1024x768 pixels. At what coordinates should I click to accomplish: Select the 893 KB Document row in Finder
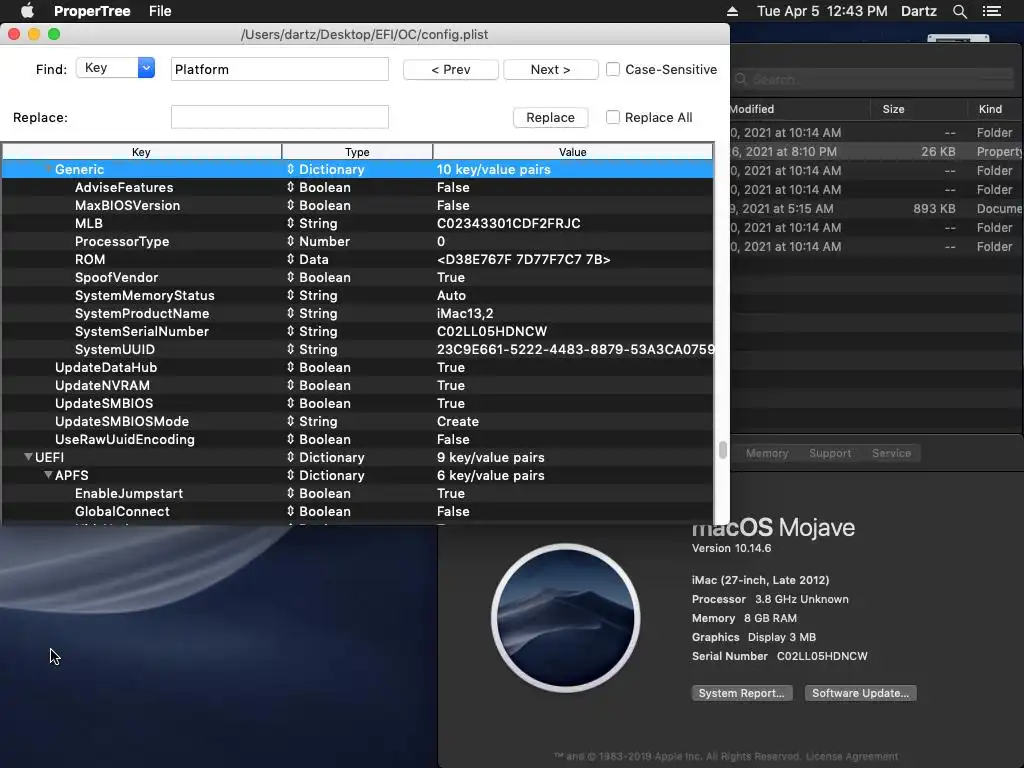pyautogui.click(x=877, y=209)
